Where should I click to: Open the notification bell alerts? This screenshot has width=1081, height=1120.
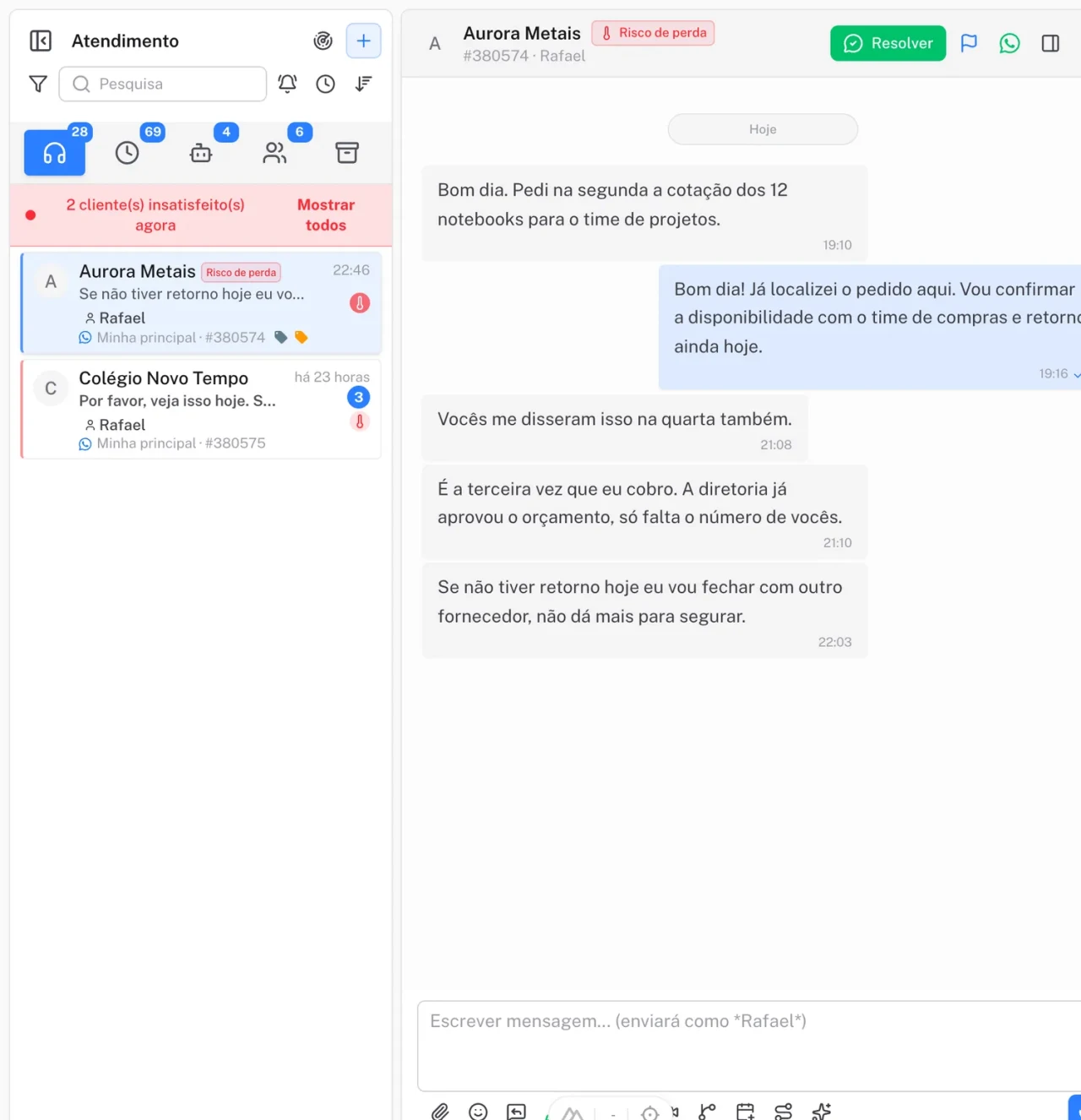(287, 84)
